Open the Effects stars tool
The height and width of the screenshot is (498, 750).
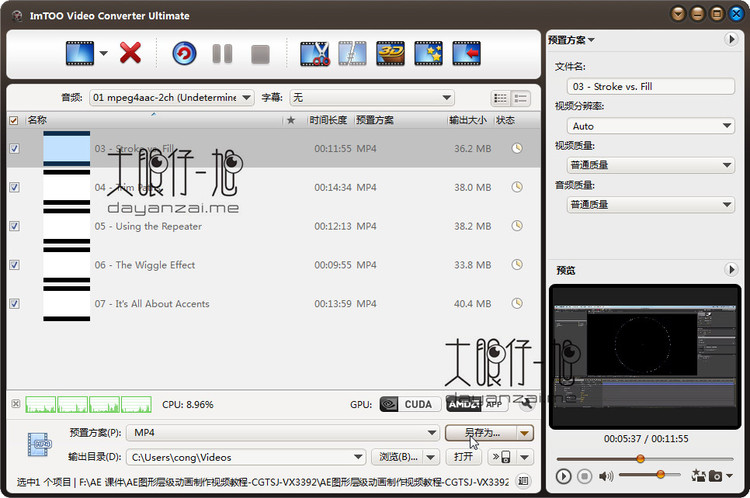pyautogui.click(x=429, y=53)
